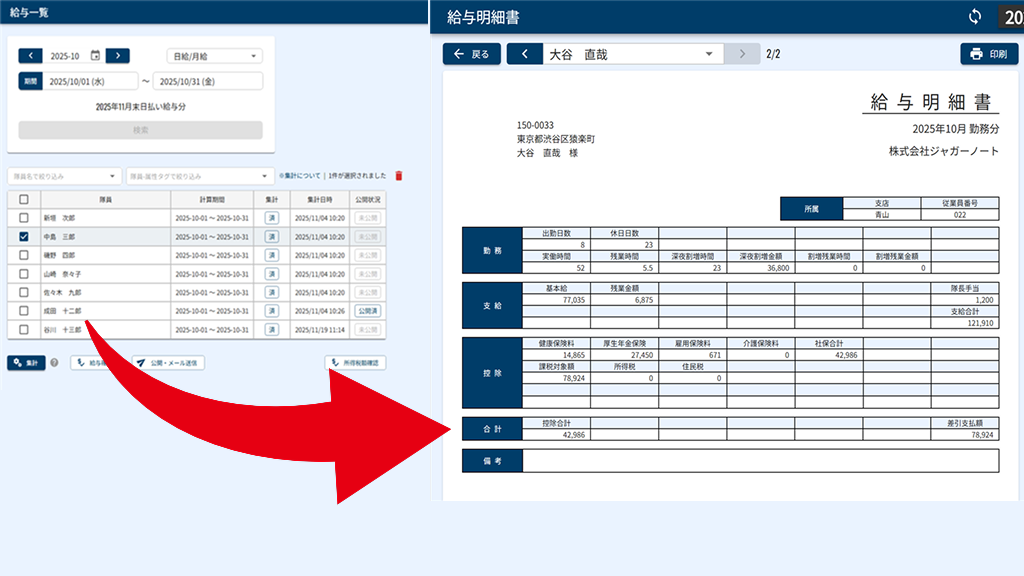1024x576 pixels.
Task: Open the attribute tag filter dropdown
Action: tap(199, 176)
